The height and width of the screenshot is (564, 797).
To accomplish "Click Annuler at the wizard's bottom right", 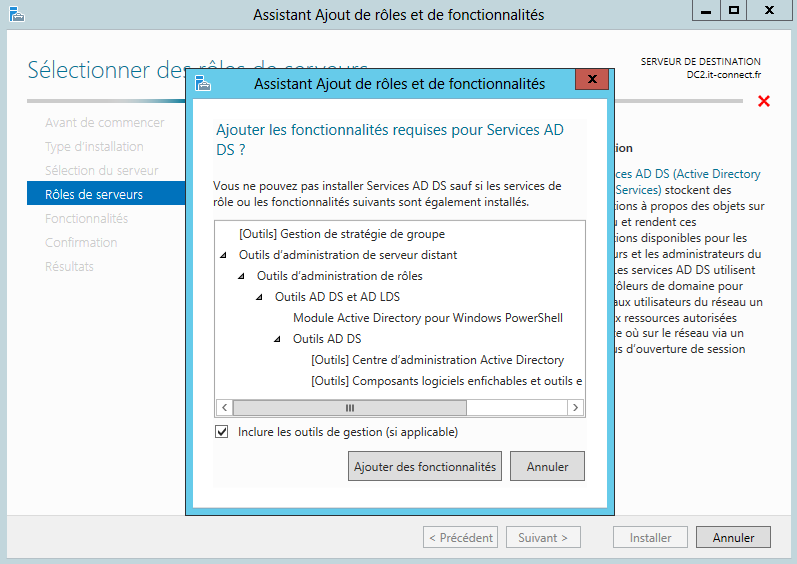I will (x=733, y=538).
